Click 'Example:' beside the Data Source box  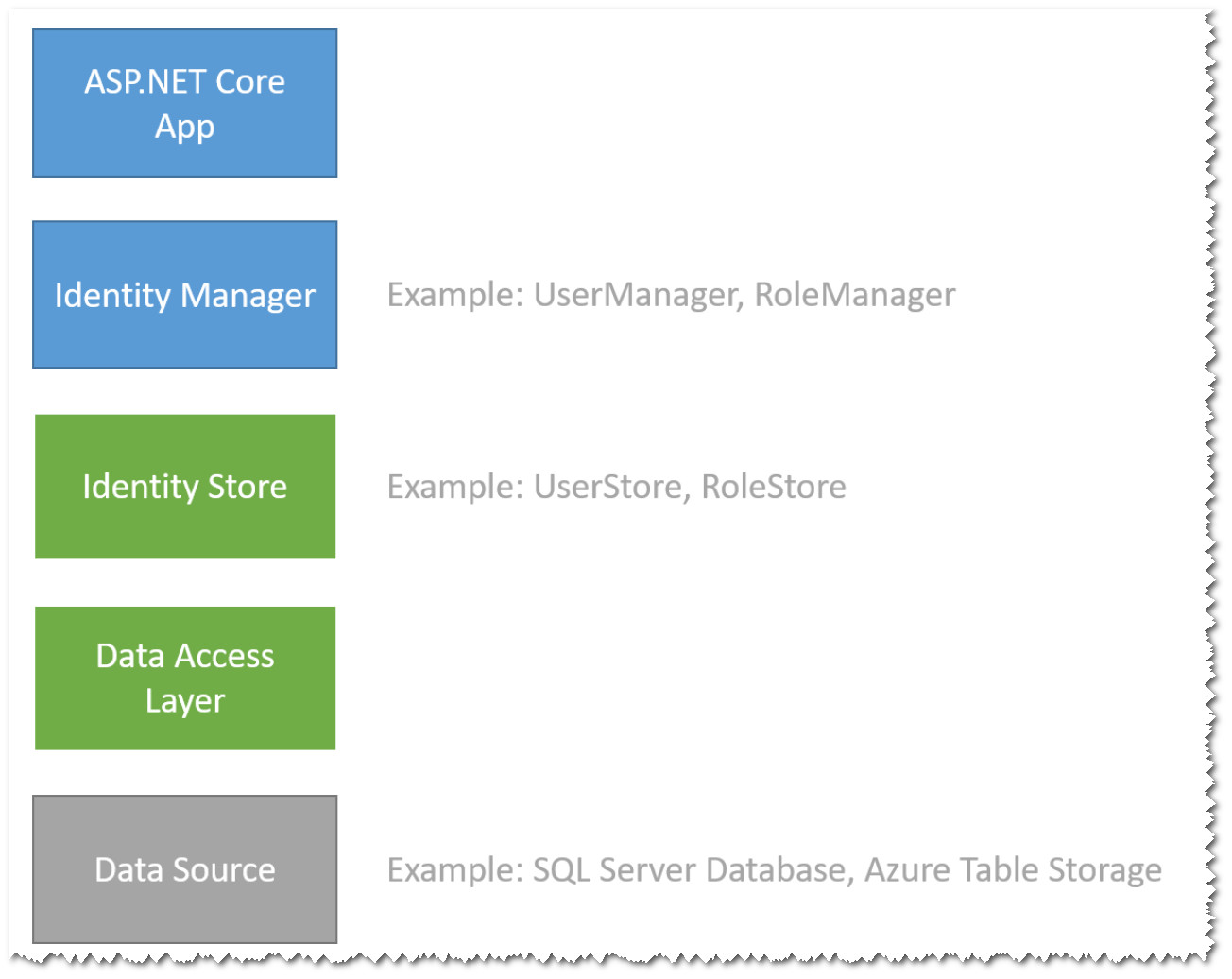pyautogui.click(x=454, y=869)
